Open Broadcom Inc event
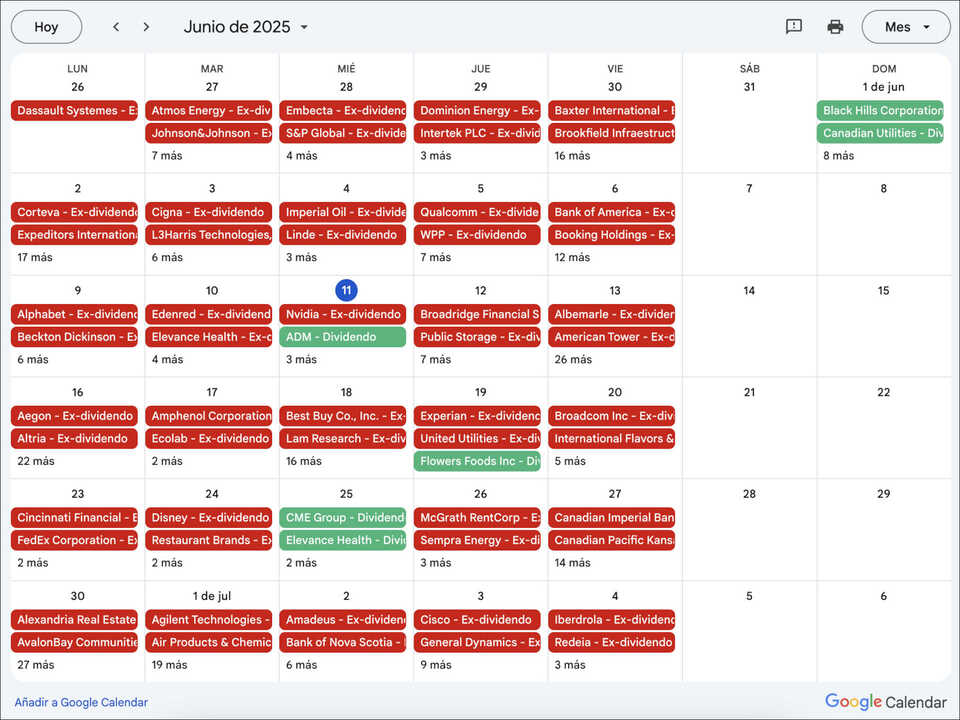 [612, 416]
